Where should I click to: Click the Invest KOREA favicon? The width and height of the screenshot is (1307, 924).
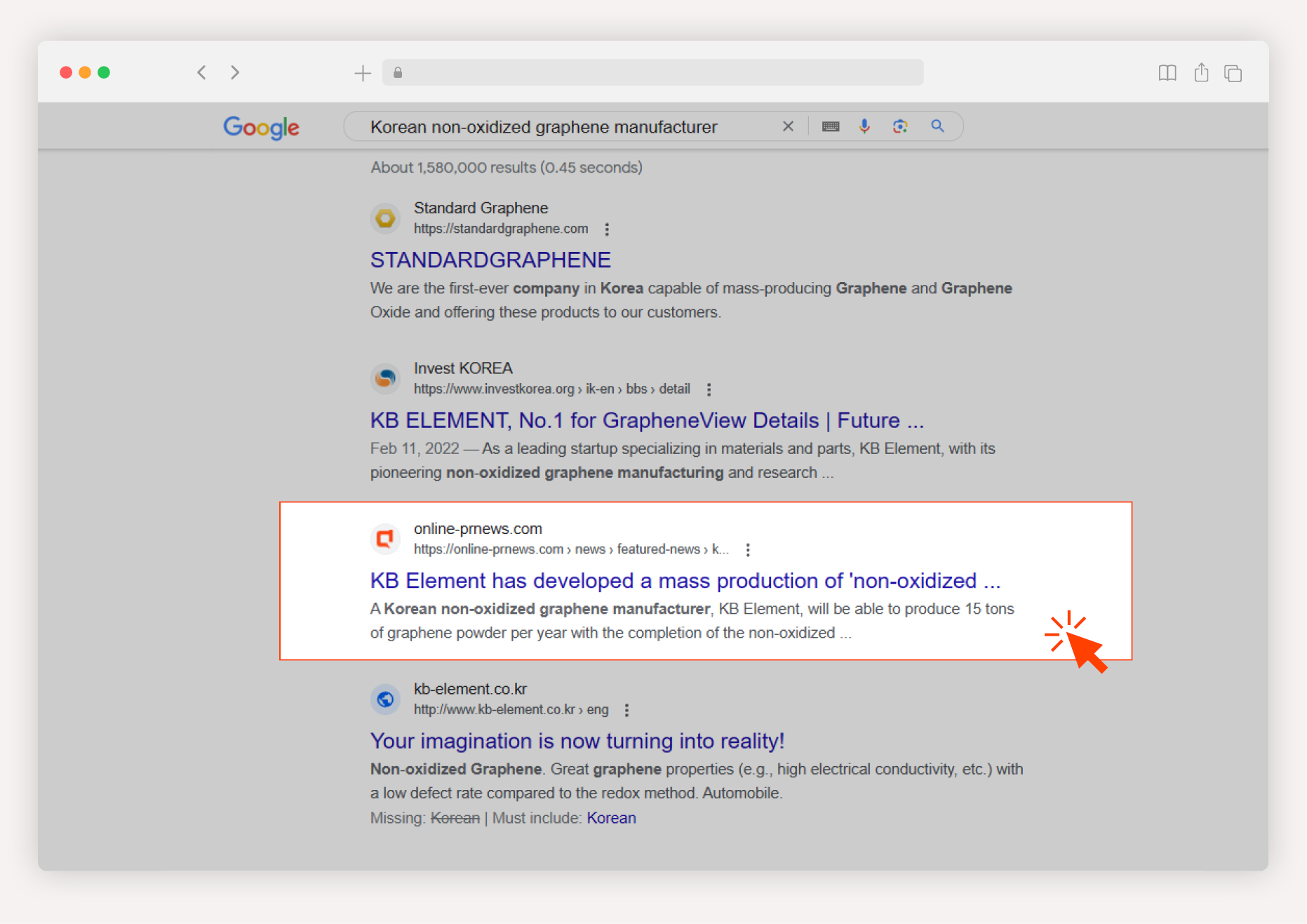pos(385,379)
